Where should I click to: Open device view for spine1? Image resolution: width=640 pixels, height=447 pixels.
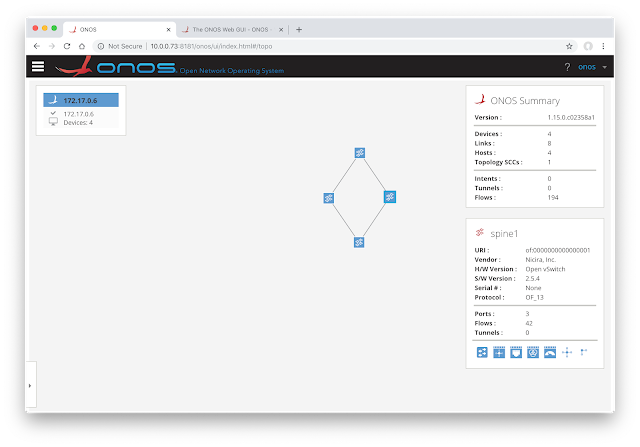pyautogui.click(x=482, y=352)
